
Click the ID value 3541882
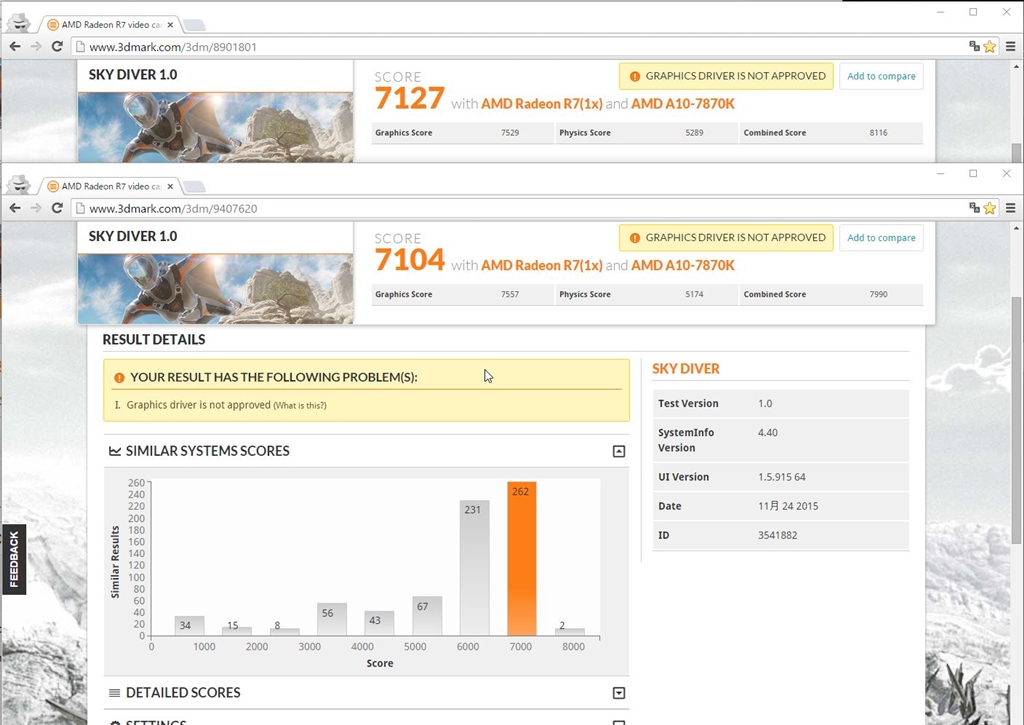tap(777, 535)
